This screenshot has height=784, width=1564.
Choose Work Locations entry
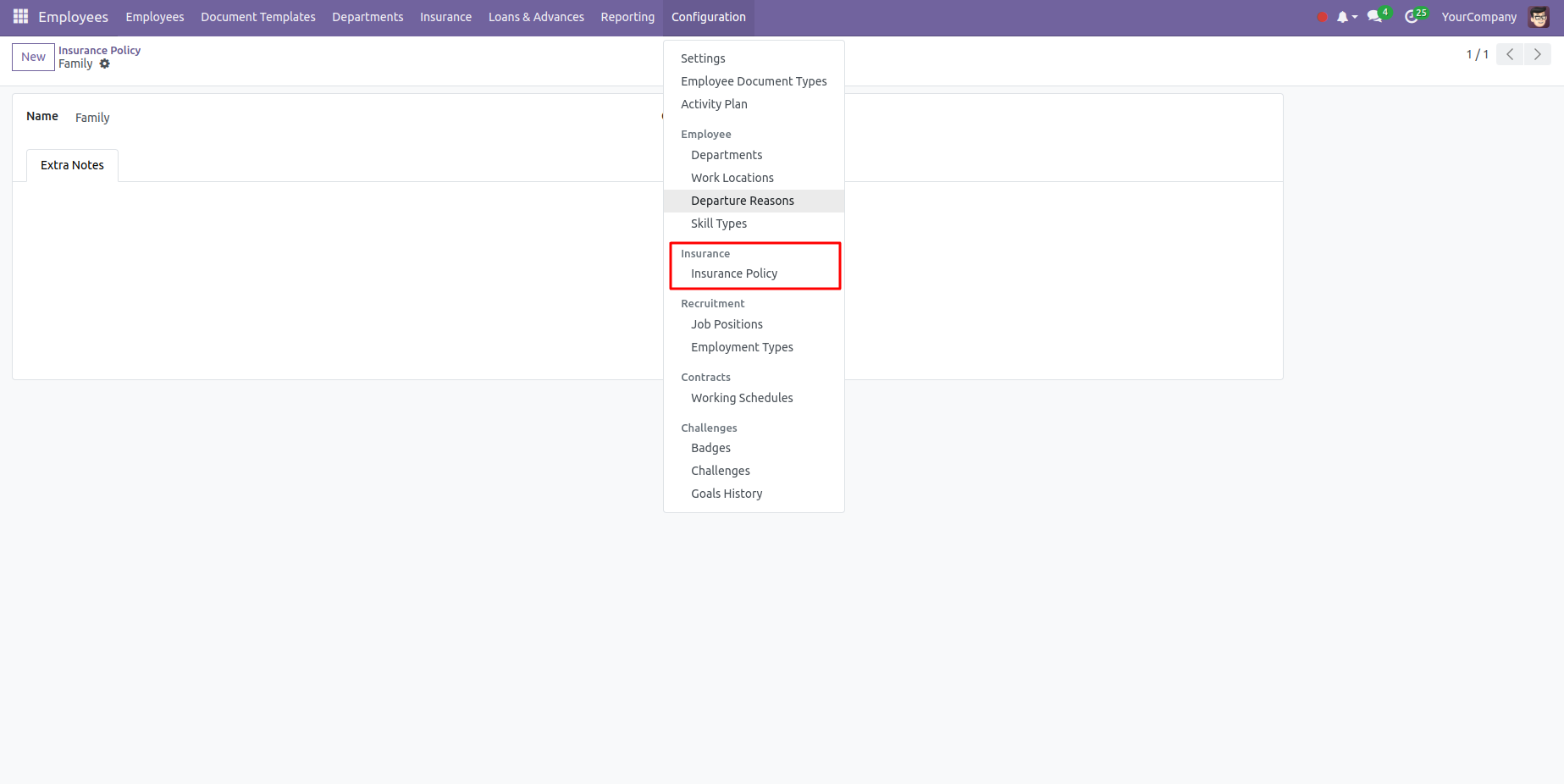tap(754, 178)
